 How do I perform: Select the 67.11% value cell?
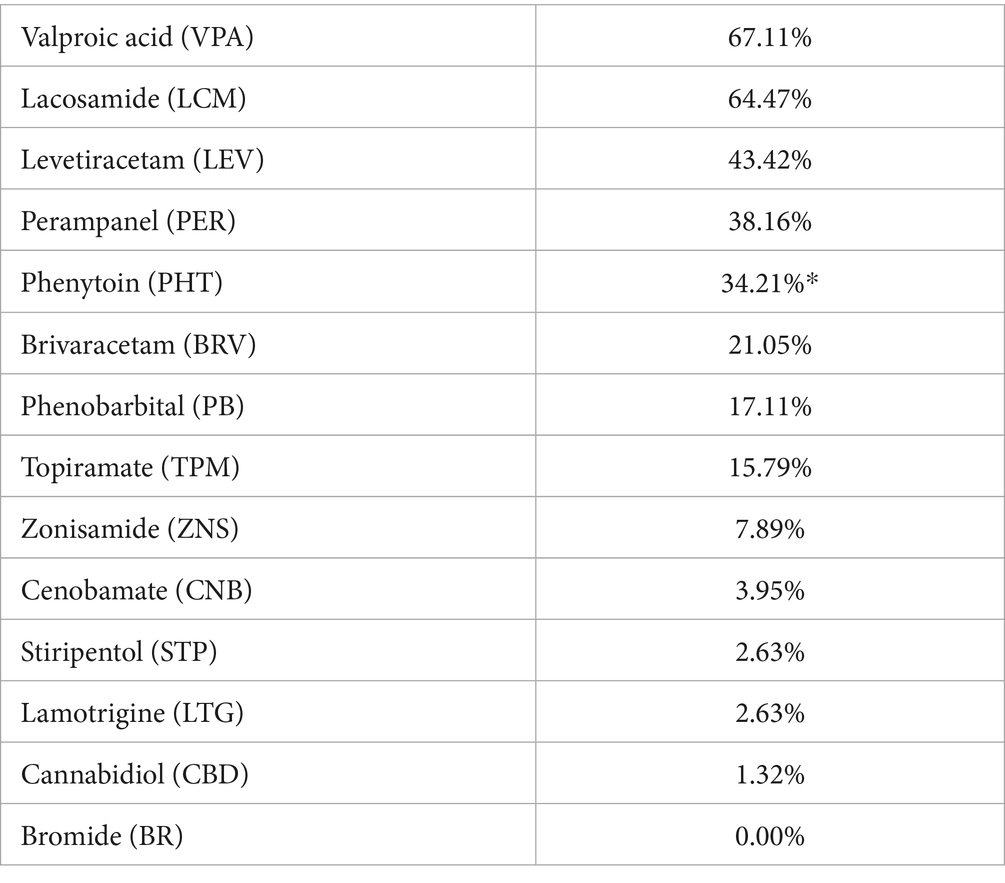[770, 37]
